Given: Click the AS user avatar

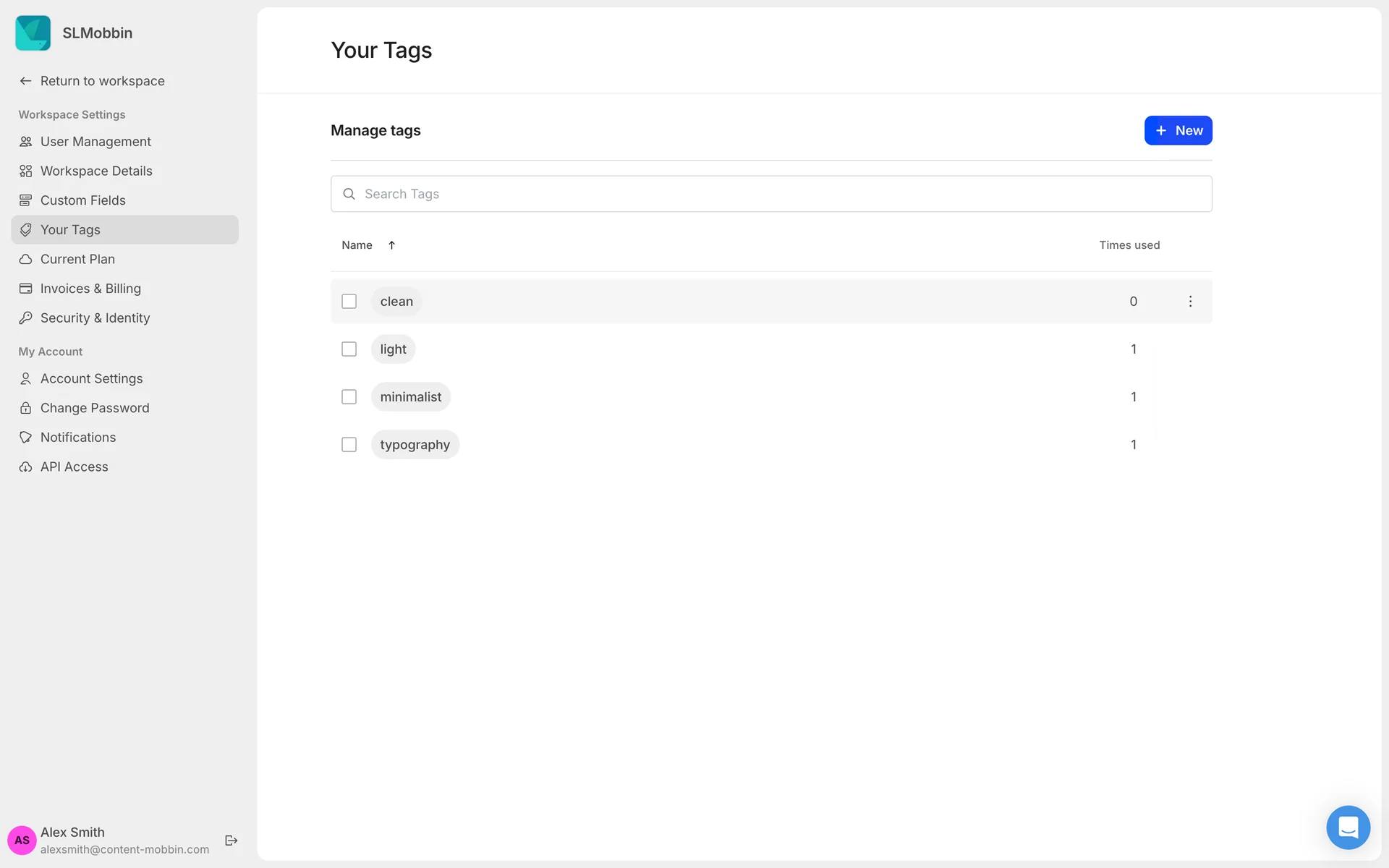Looking at the screenshot, I should point(22,840).
